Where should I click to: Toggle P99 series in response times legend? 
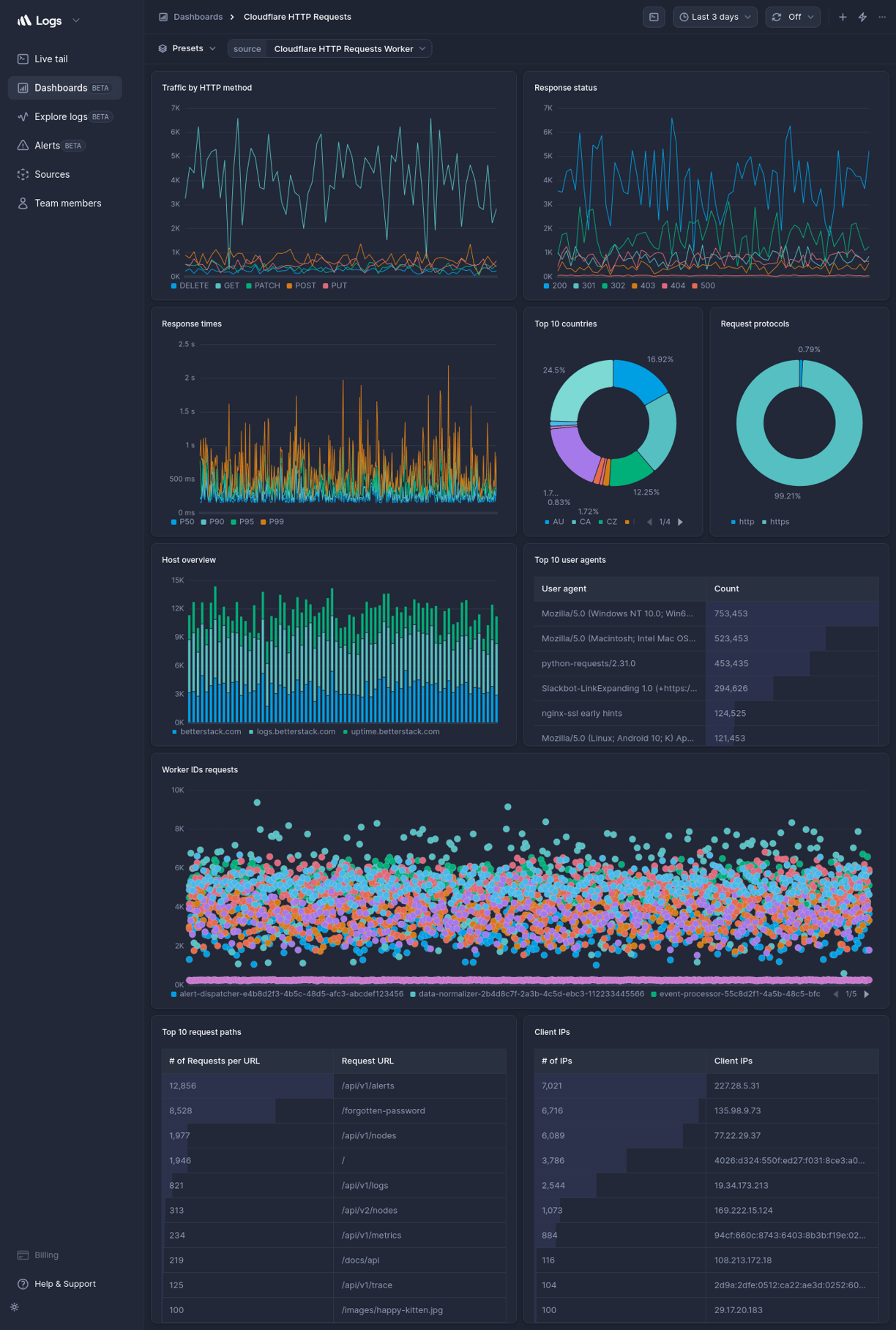pyautogui.click(x=272, y=522)
